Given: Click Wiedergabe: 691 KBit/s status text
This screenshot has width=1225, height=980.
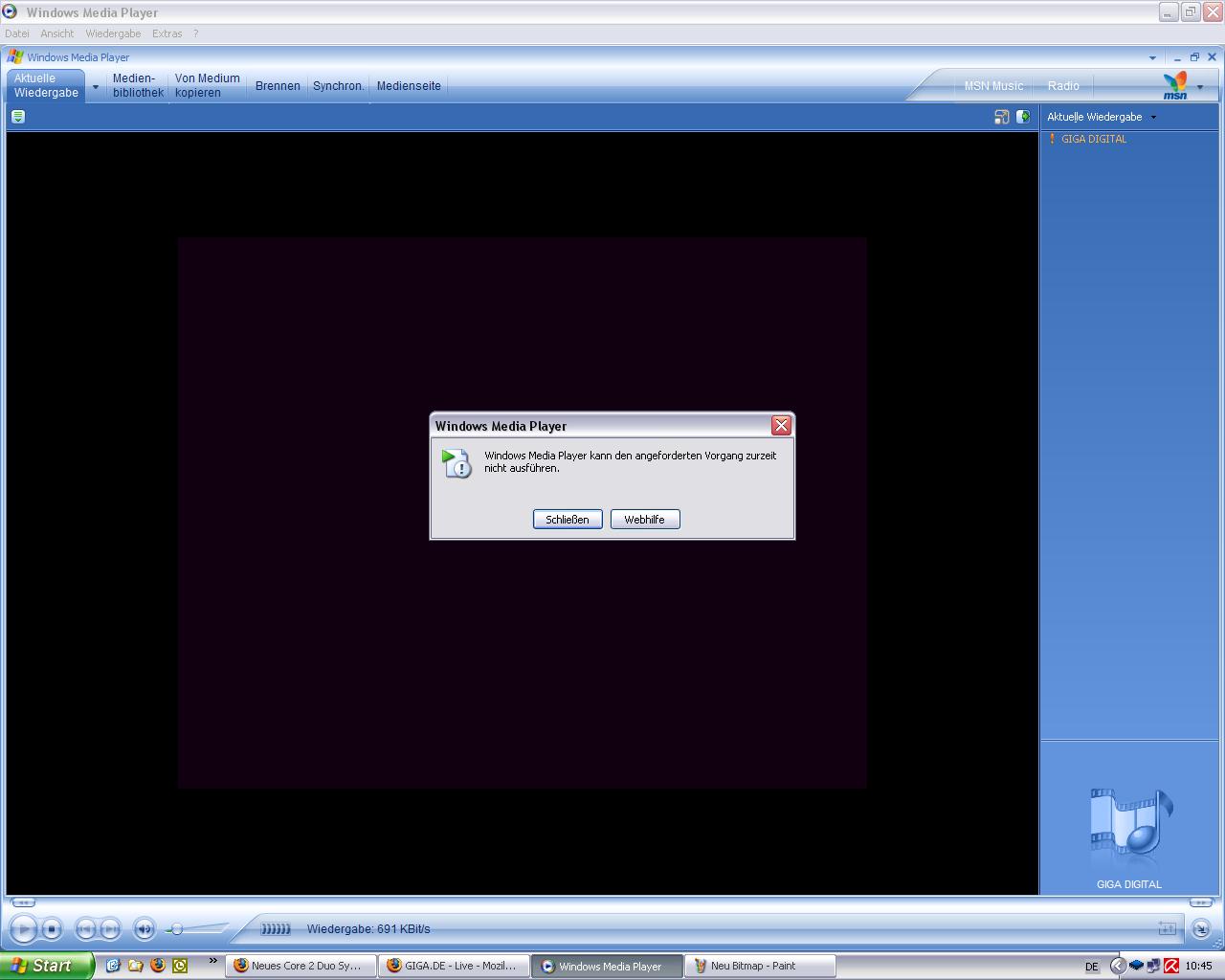Looking at the screenshot, I should click(368, 928).
